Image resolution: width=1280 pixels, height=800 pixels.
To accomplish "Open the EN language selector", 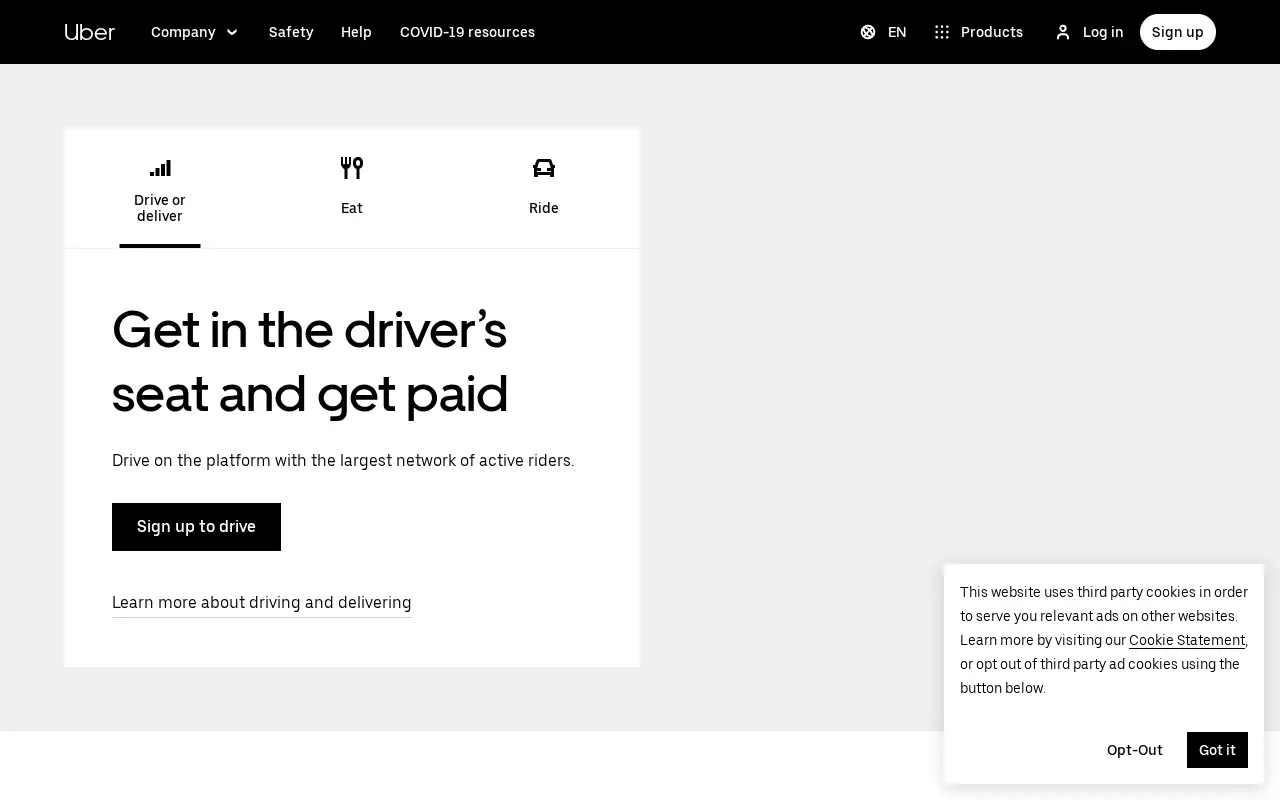I will [883, 32].
